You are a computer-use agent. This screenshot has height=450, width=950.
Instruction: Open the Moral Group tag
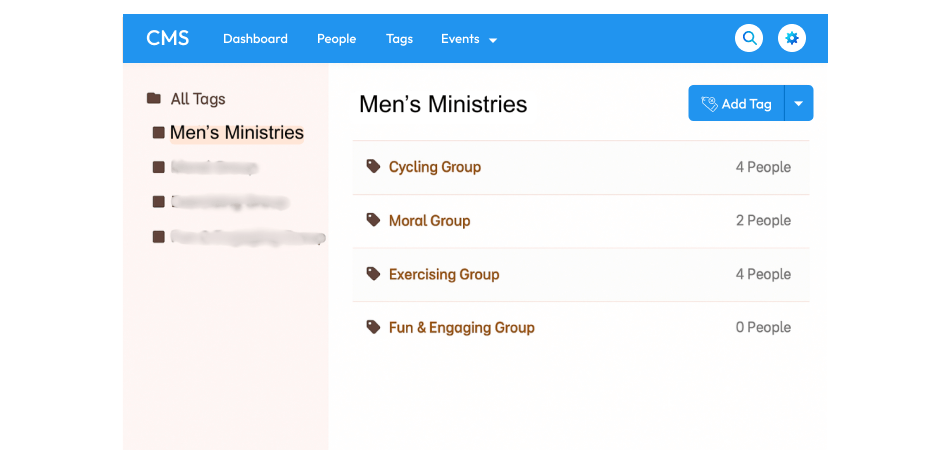click(x=429, y=220)
